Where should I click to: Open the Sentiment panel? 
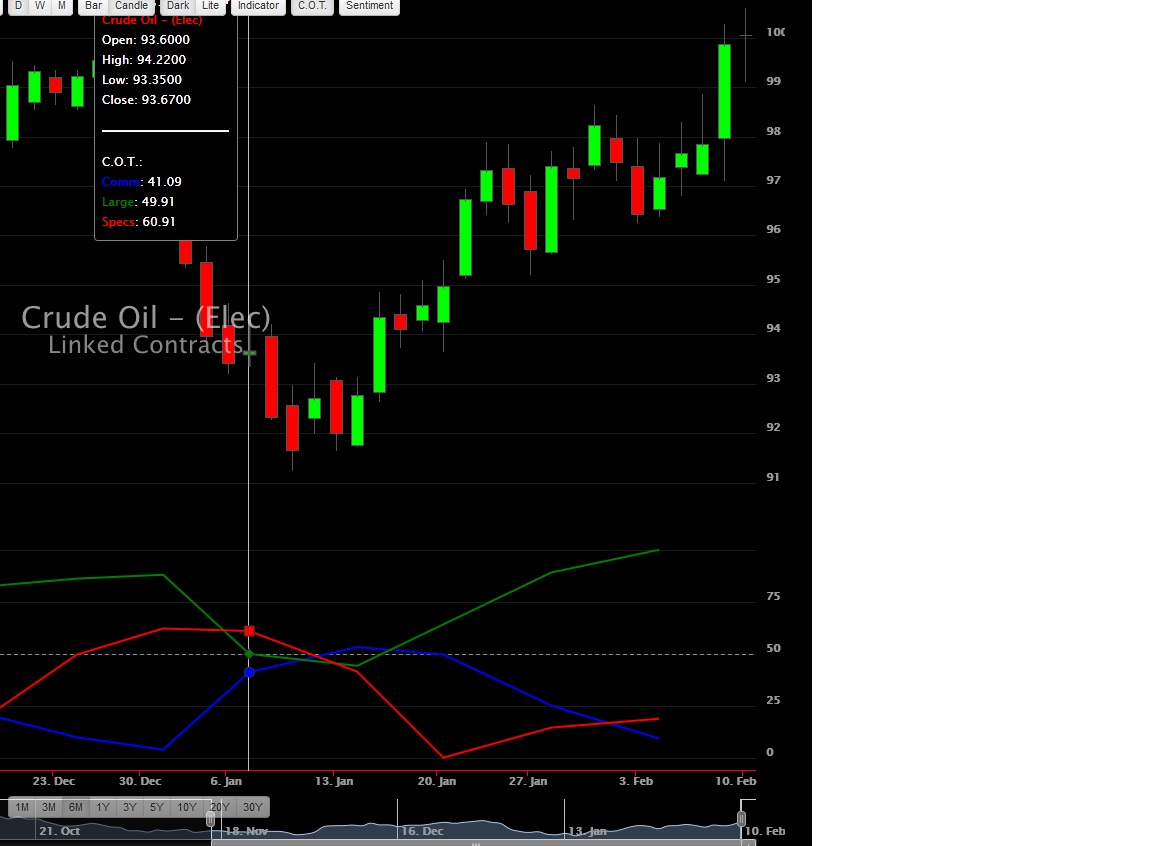369,6
